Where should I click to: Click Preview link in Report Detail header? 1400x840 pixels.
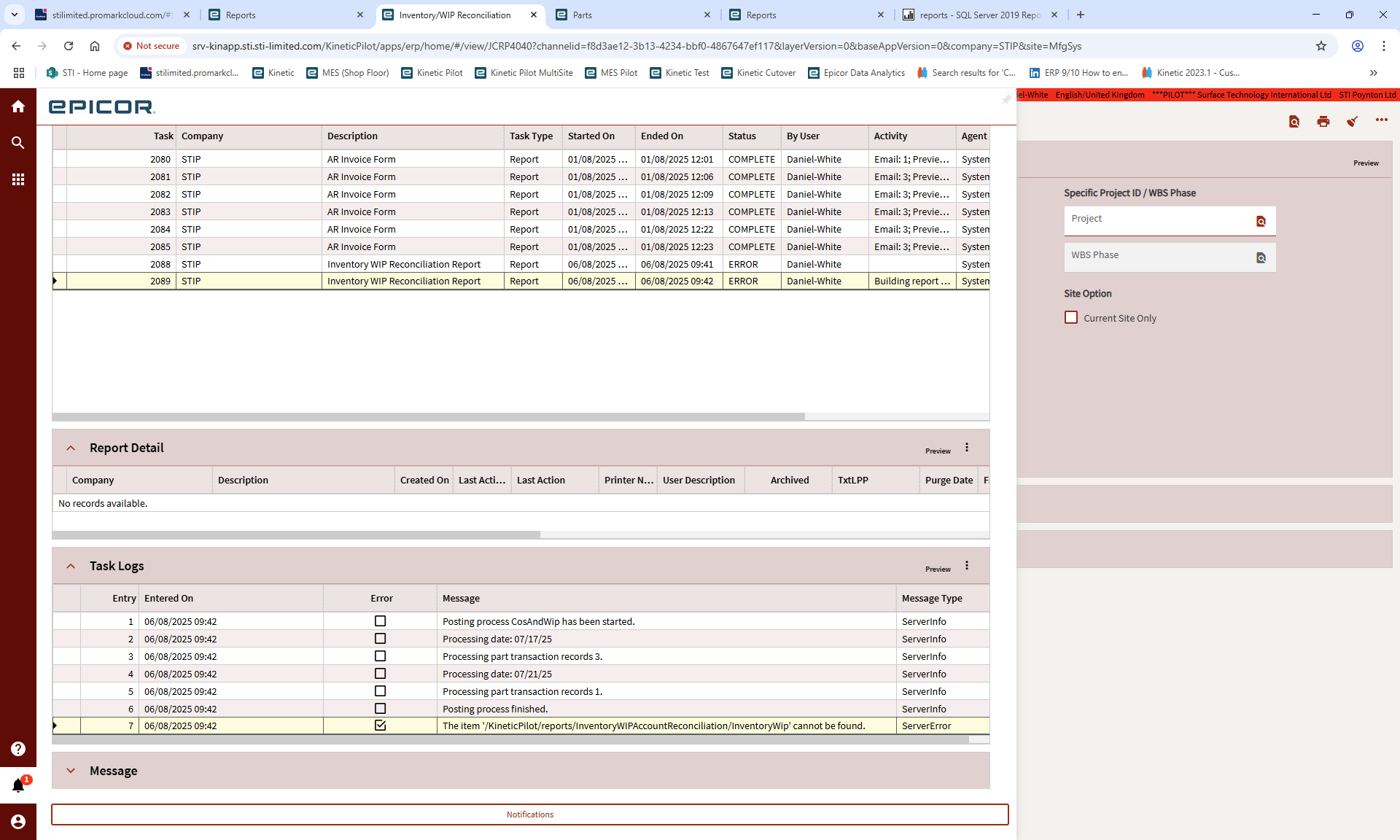click(x=938, y=451)
